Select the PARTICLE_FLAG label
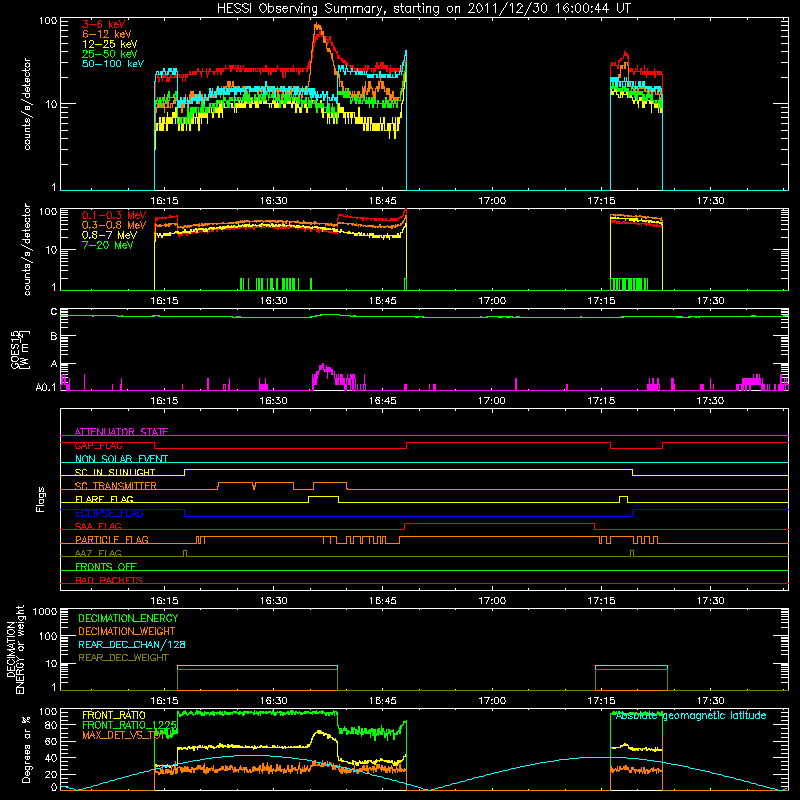800x800 pixels. pyautogui.click(x=112, y=539)
